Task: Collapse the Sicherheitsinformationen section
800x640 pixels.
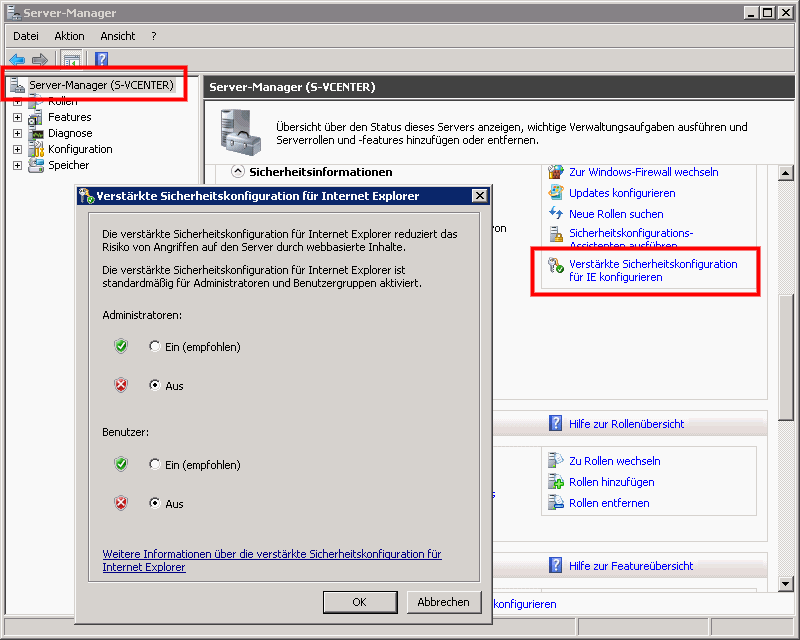Action: click(x=238, y=172)
